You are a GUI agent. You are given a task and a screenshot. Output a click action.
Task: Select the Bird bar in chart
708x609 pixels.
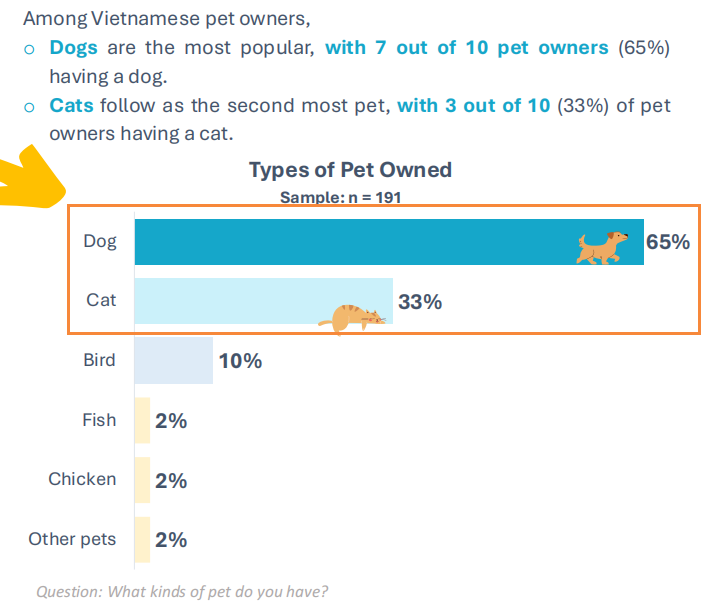[x=174, y=360]
